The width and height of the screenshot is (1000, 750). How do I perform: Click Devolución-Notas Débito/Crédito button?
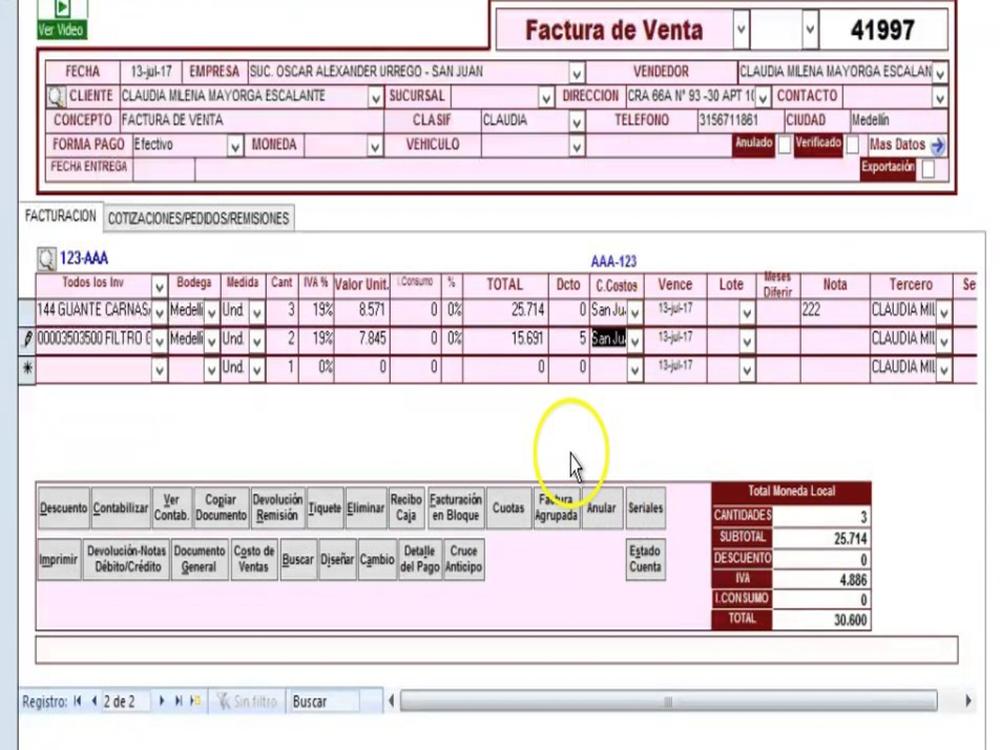pos(126,559)
